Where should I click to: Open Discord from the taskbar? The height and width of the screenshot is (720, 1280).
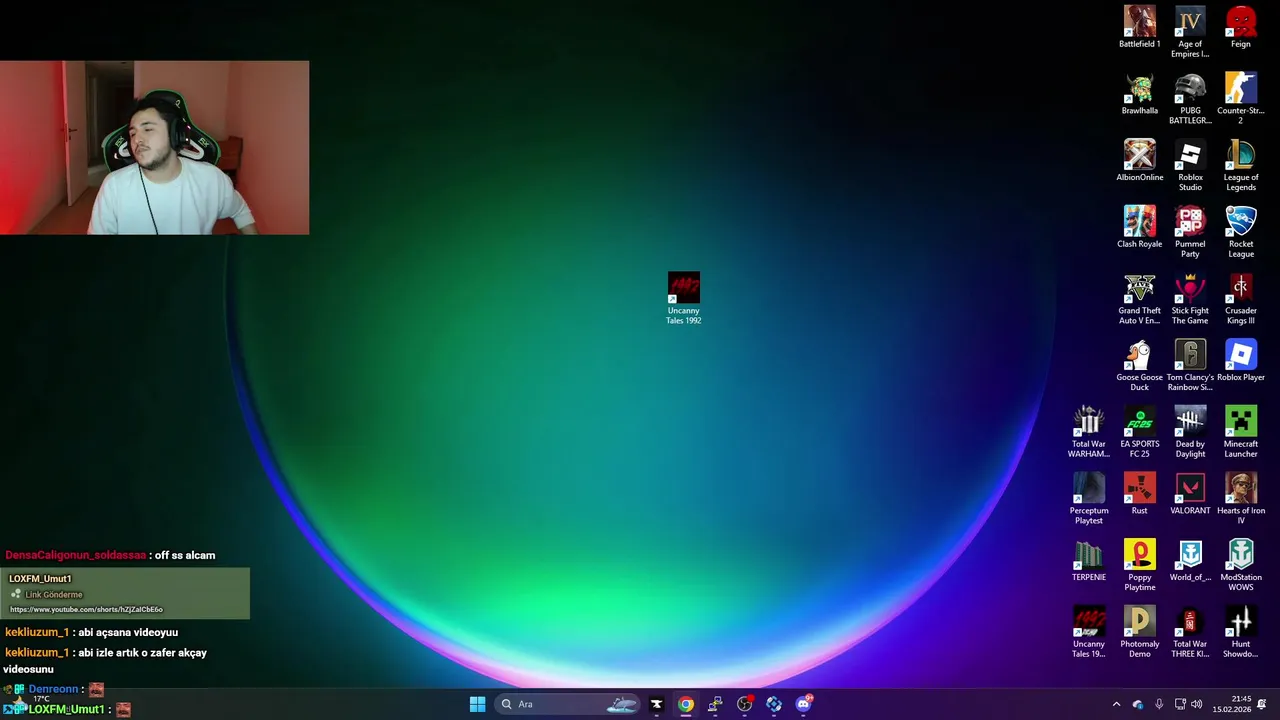804,704
